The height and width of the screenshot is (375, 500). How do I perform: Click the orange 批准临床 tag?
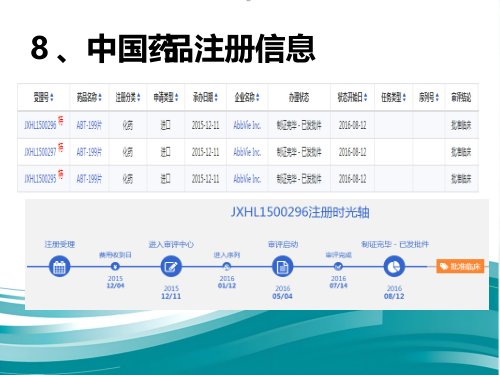tap(460, 266)
